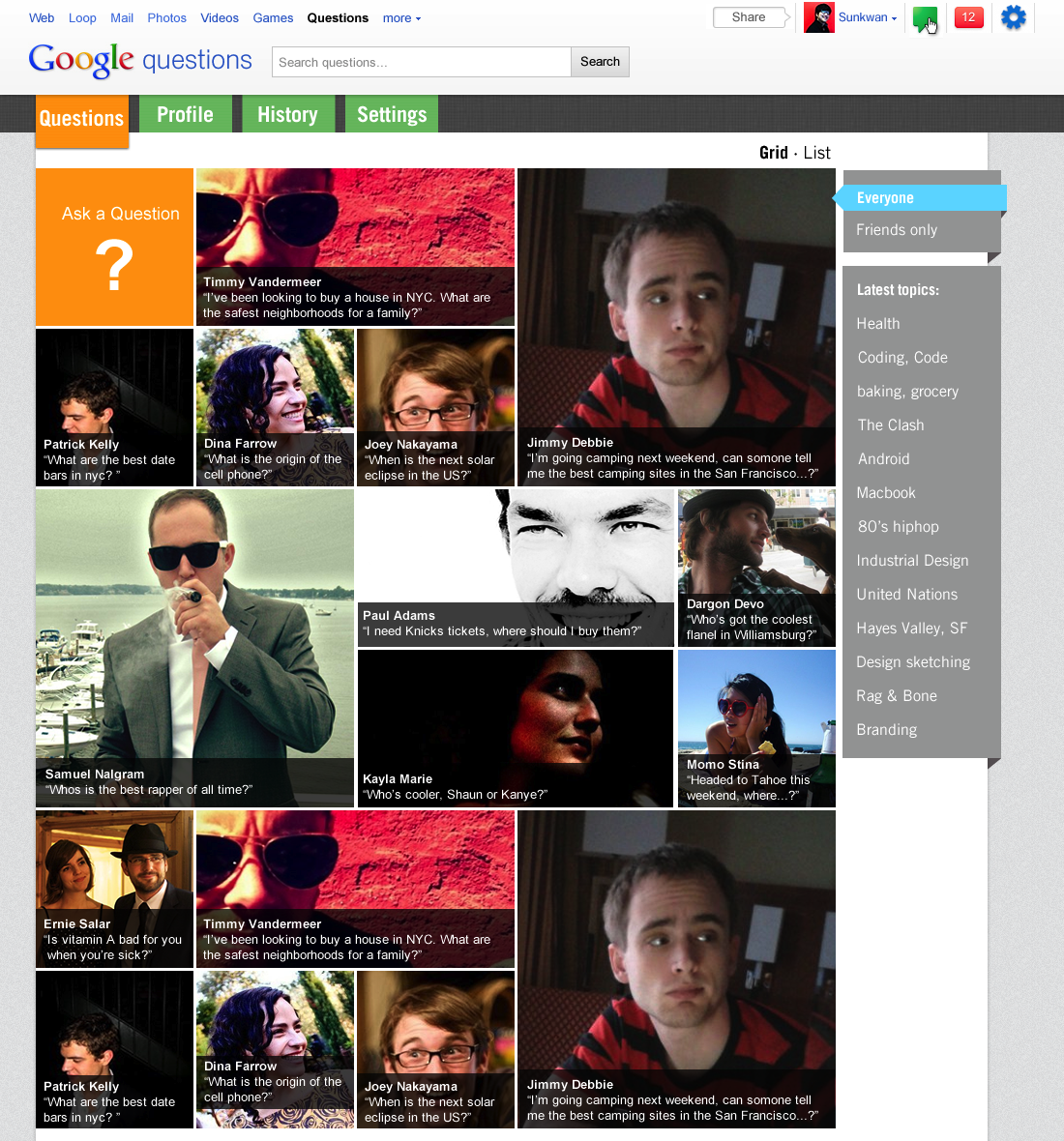Open the Settings tab
The width and height of the screenshot is (1064, 1141).
click(x=392, y=114)
